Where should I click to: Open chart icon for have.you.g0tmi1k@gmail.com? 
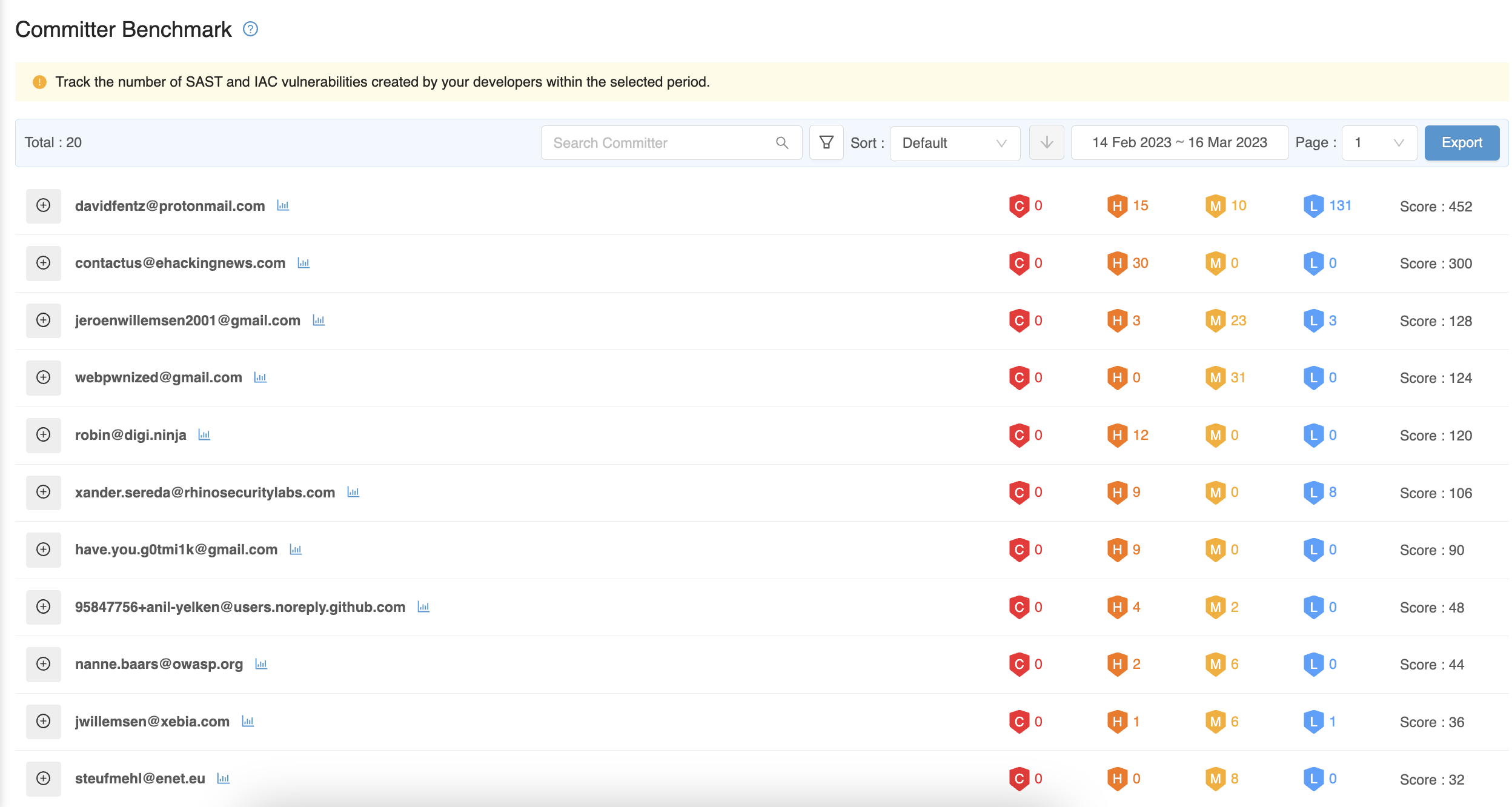tap(296, 550)
